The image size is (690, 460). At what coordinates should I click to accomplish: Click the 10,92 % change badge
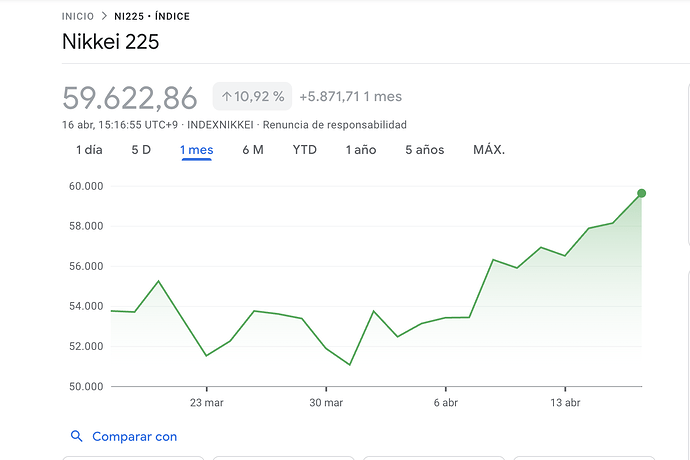click(x=252, y=96)
